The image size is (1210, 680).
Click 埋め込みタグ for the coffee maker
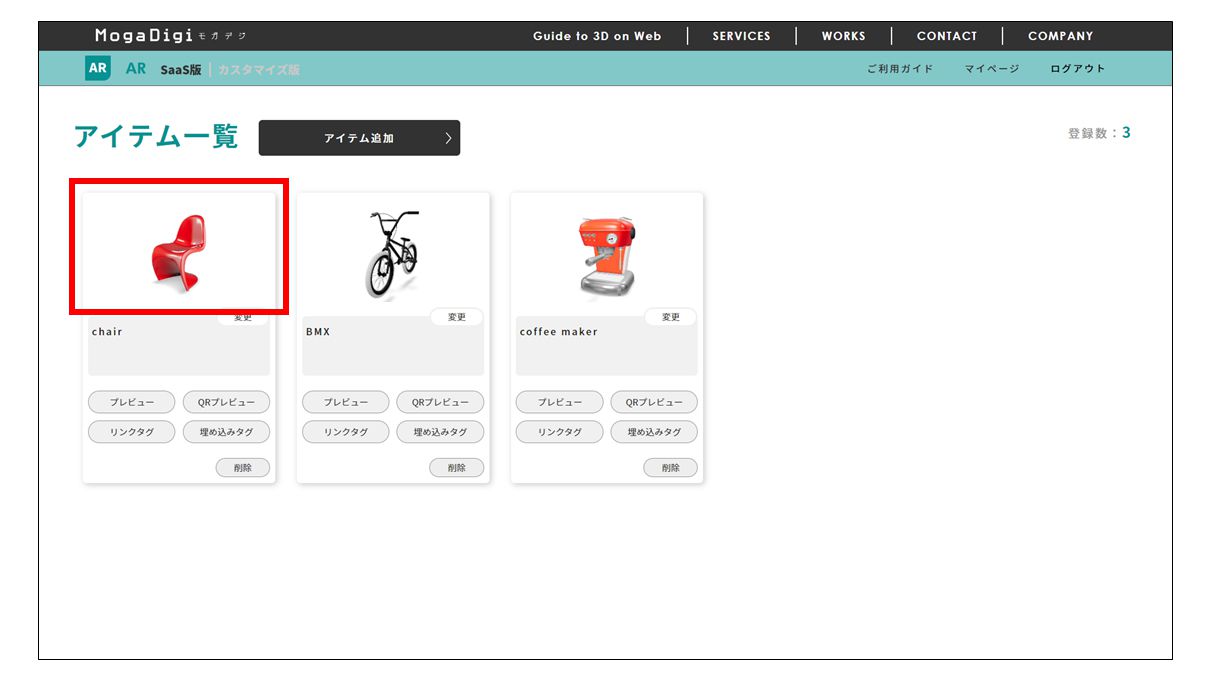654,432
